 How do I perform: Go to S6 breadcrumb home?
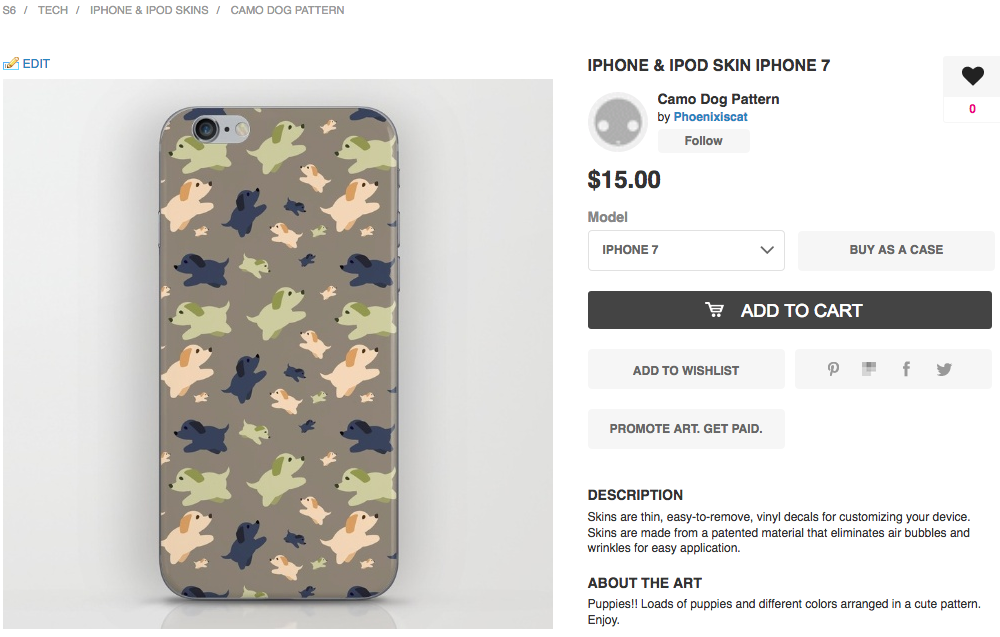(x=9, y=10)
